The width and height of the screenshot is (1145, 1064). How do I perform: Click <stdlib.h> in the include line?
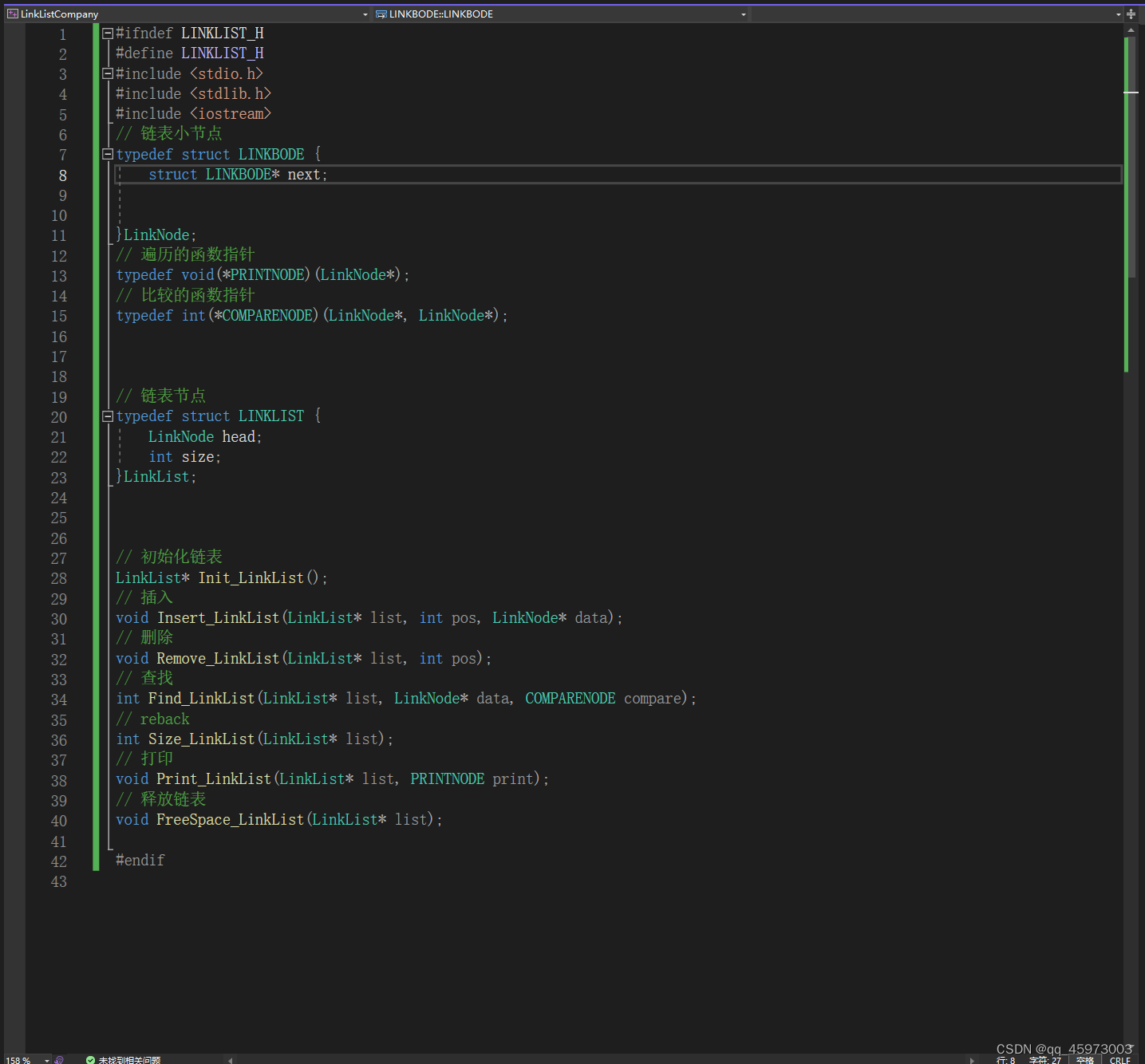click(230, 93)
